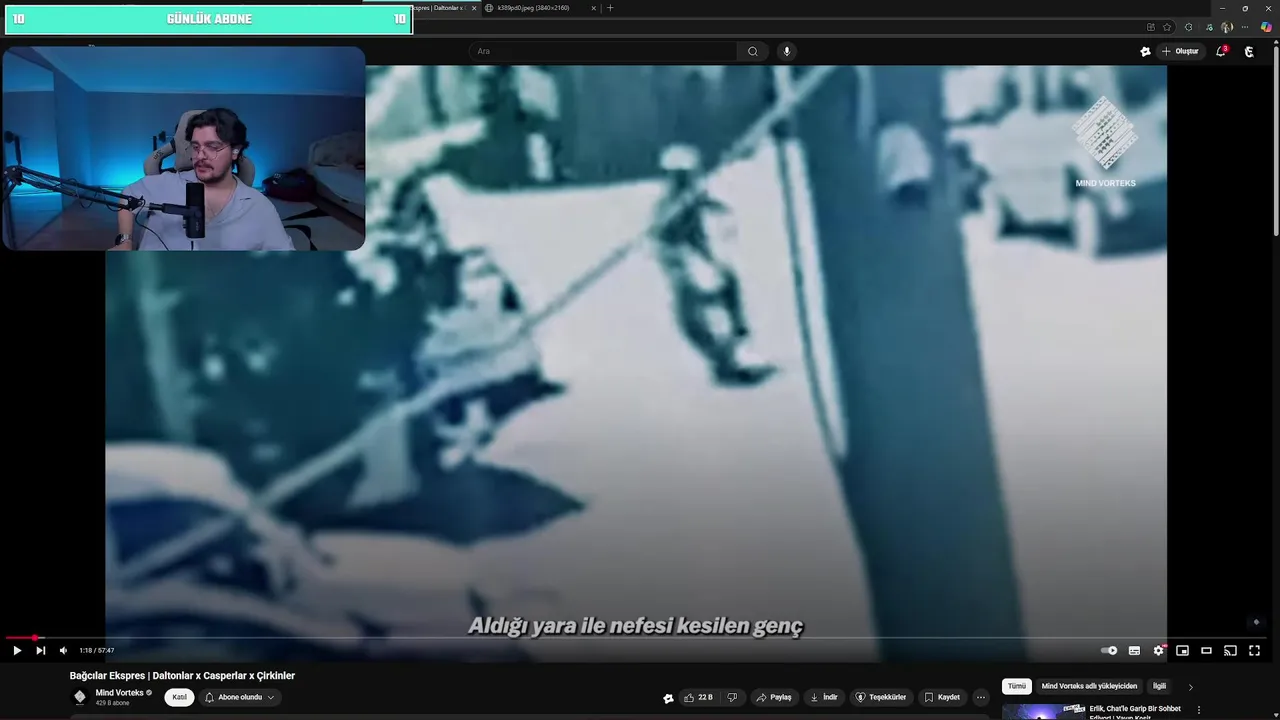1280x720 pixels.
Task: Click the reader/split screen address bar icon
Action: (x=1150, y=27)
